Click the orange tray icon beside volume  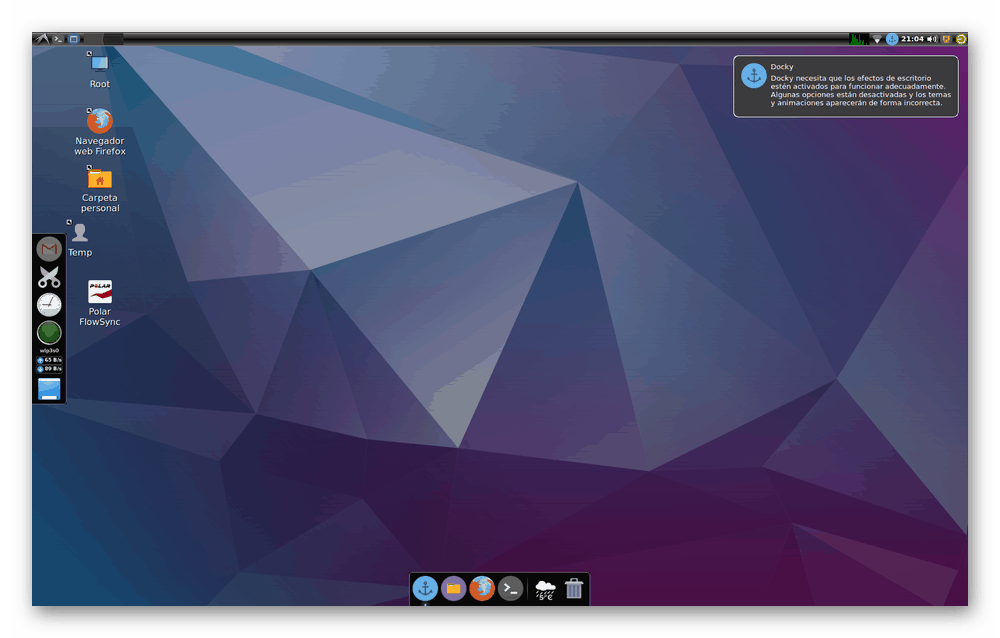[946, 39]
